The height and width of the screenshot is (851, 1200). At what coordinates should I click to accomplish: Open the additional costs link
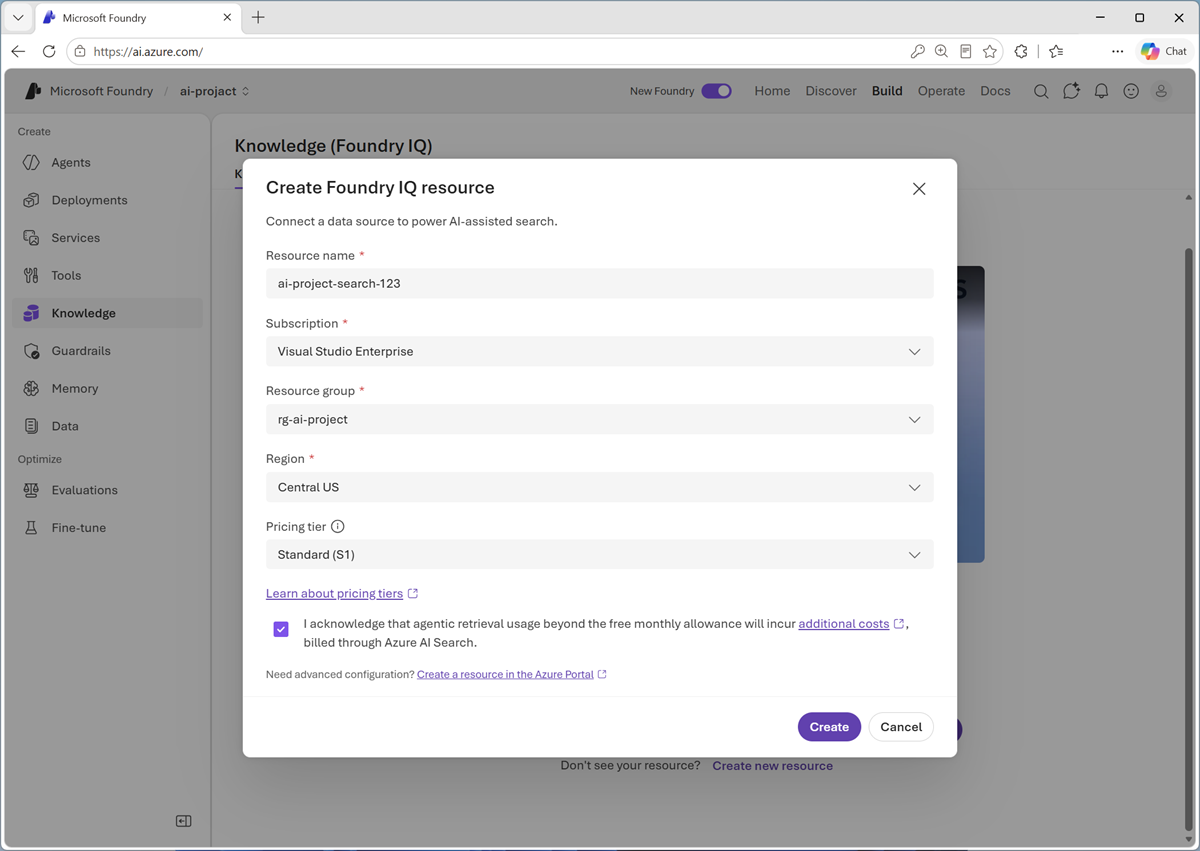coord(843,623)
